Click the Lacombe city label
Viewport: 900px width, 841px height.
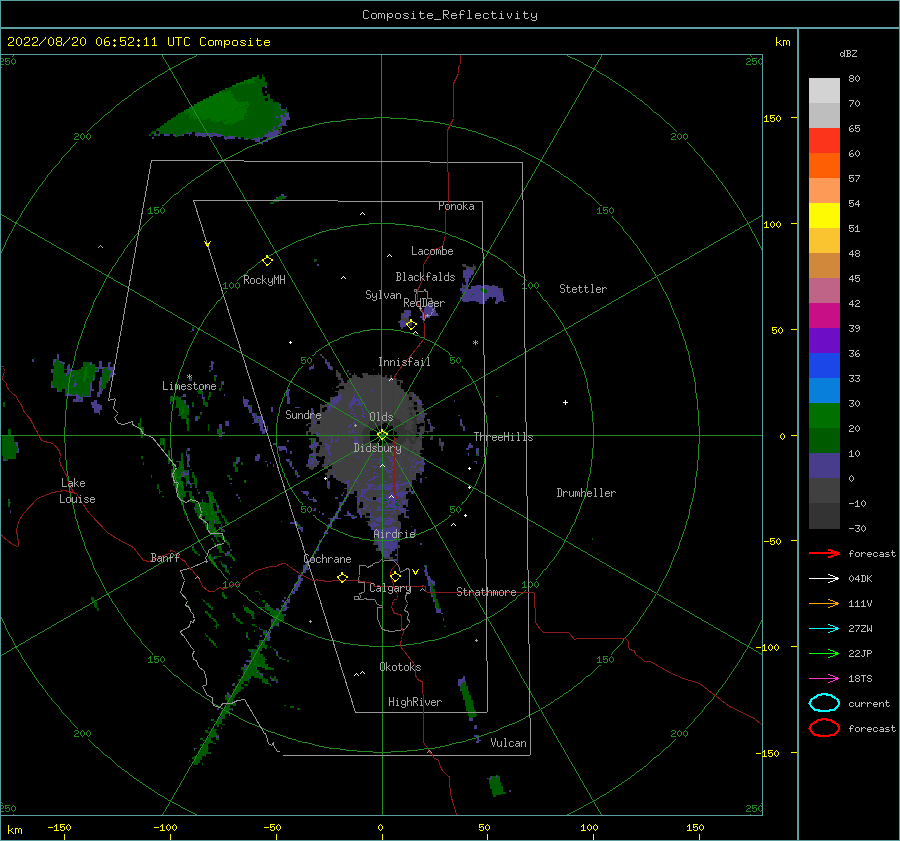[x=432, y=251]
